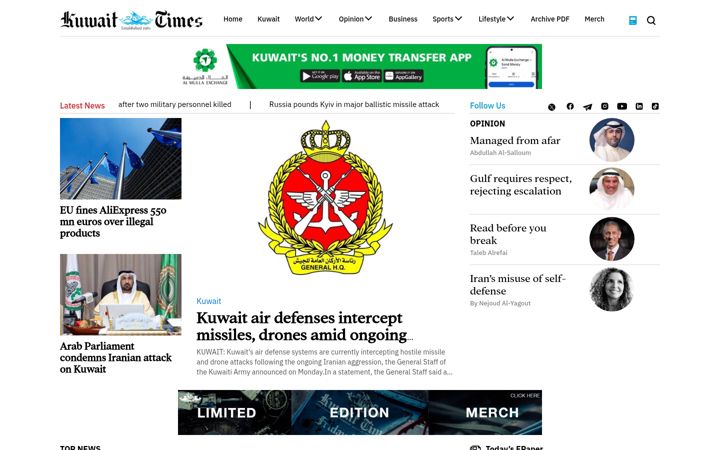Open the EU flags article thumbnail
This screenshot has height=450, width=720.
click(121, 158)
